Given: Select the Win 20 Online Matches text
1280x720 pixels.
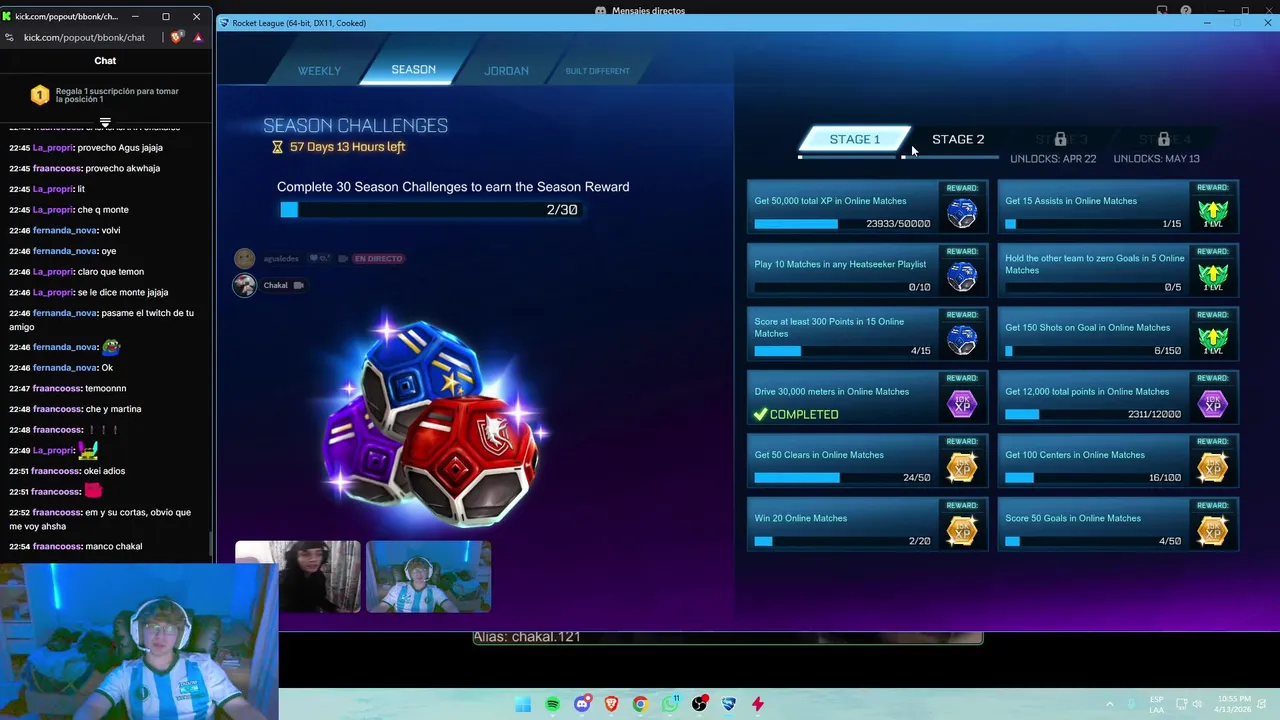Looking at the screenshot, I should click(x=800, y=518).
